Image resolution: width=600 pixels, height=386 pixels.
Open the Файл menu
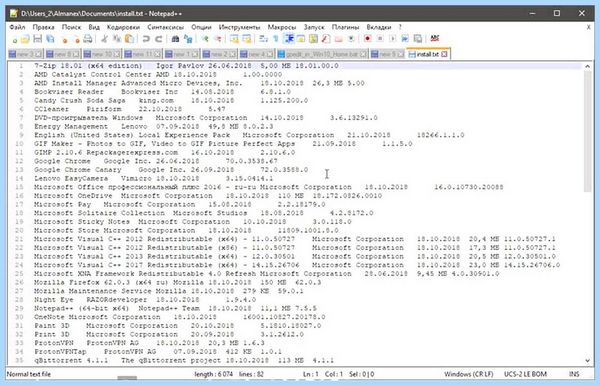(x=17, y=27)
